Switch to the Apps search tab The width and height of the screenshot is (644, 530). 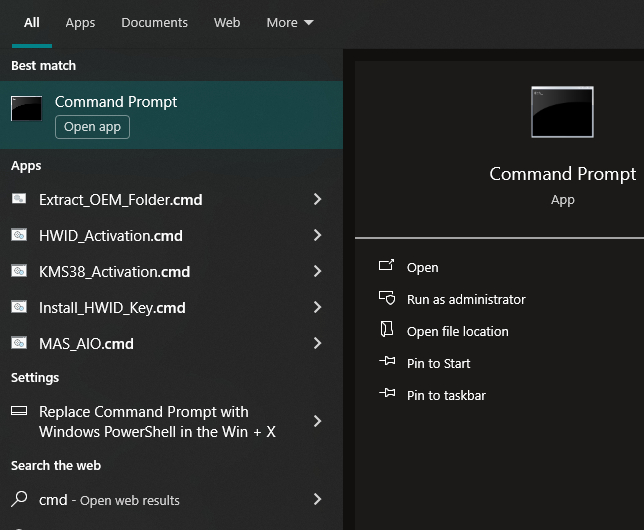(80, 23)
